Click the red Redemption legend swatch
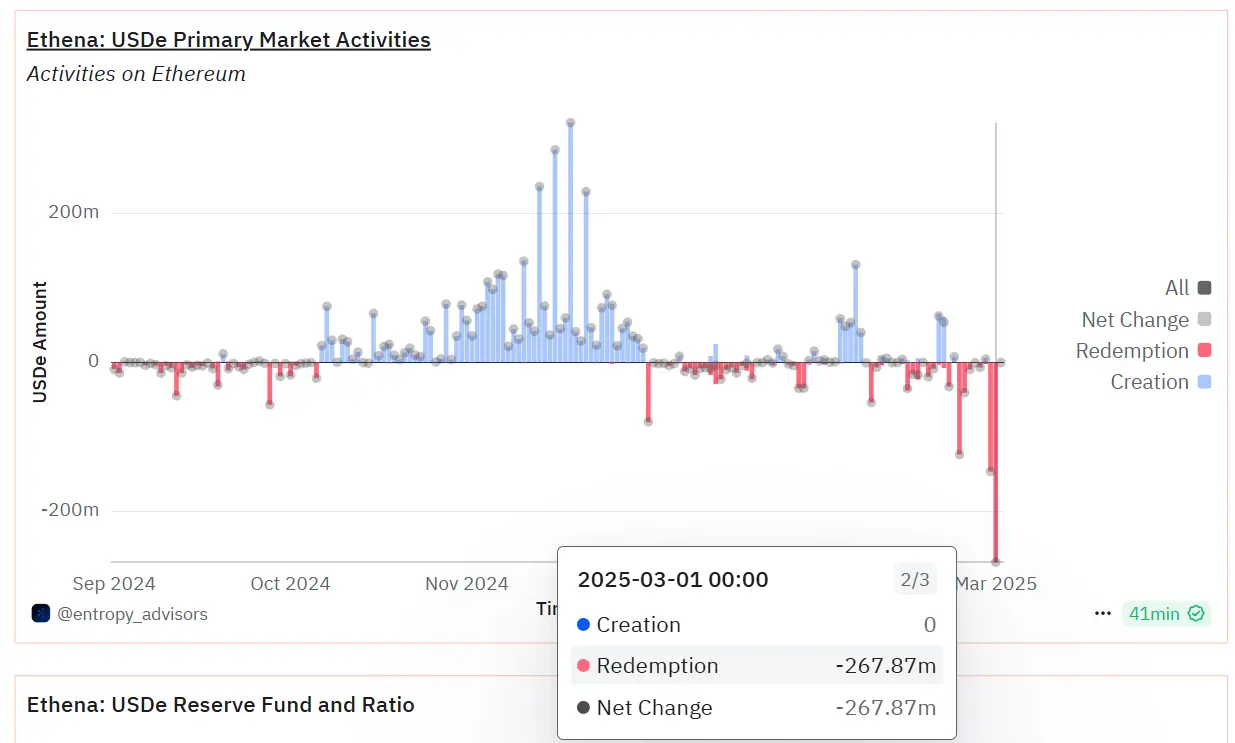Image resolution: width=1235 pixels, height=743 pixels. (1204, 351)
